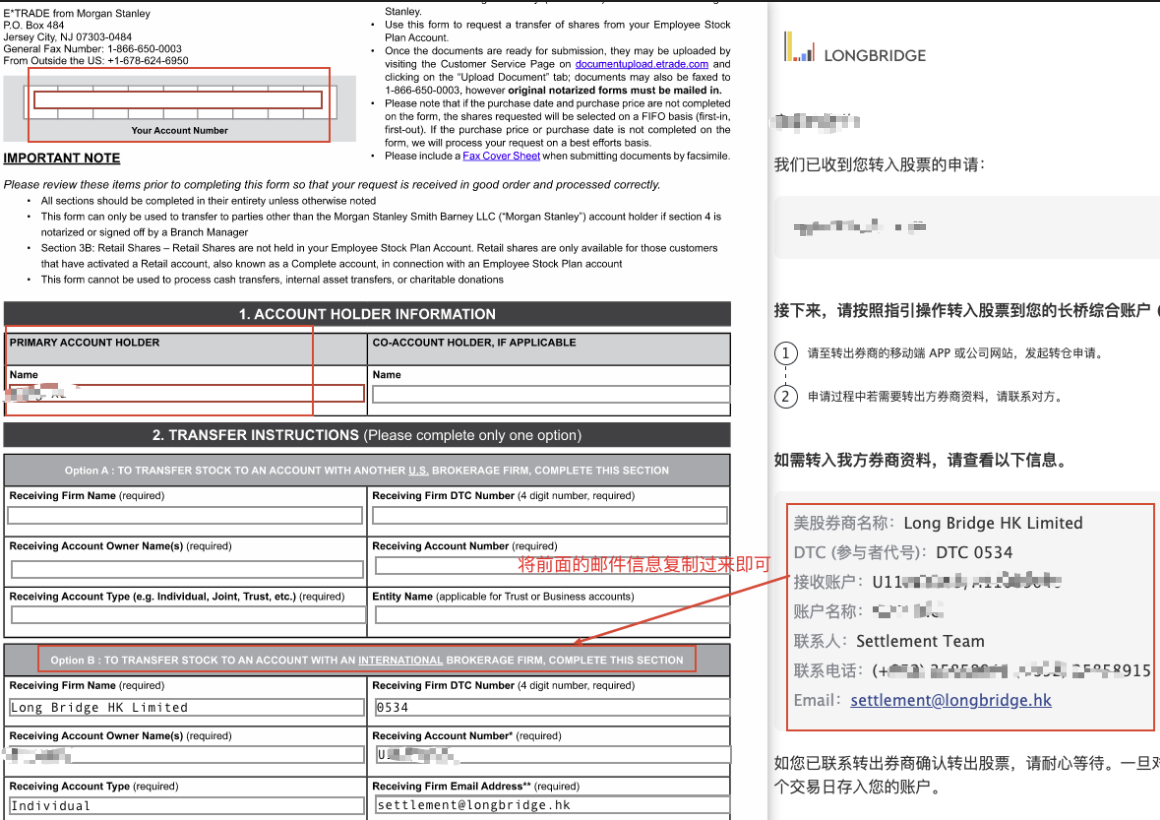
Task: Click the field containing settlement@longbridge.hk
Action: click(x=552, y=805)
